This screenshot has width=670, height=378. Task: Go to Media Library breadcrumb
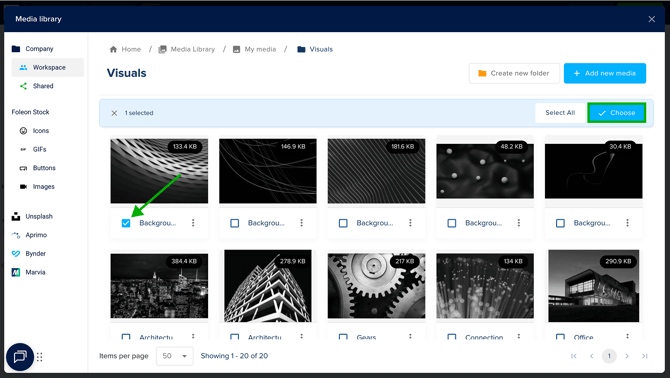pos(187,49)
